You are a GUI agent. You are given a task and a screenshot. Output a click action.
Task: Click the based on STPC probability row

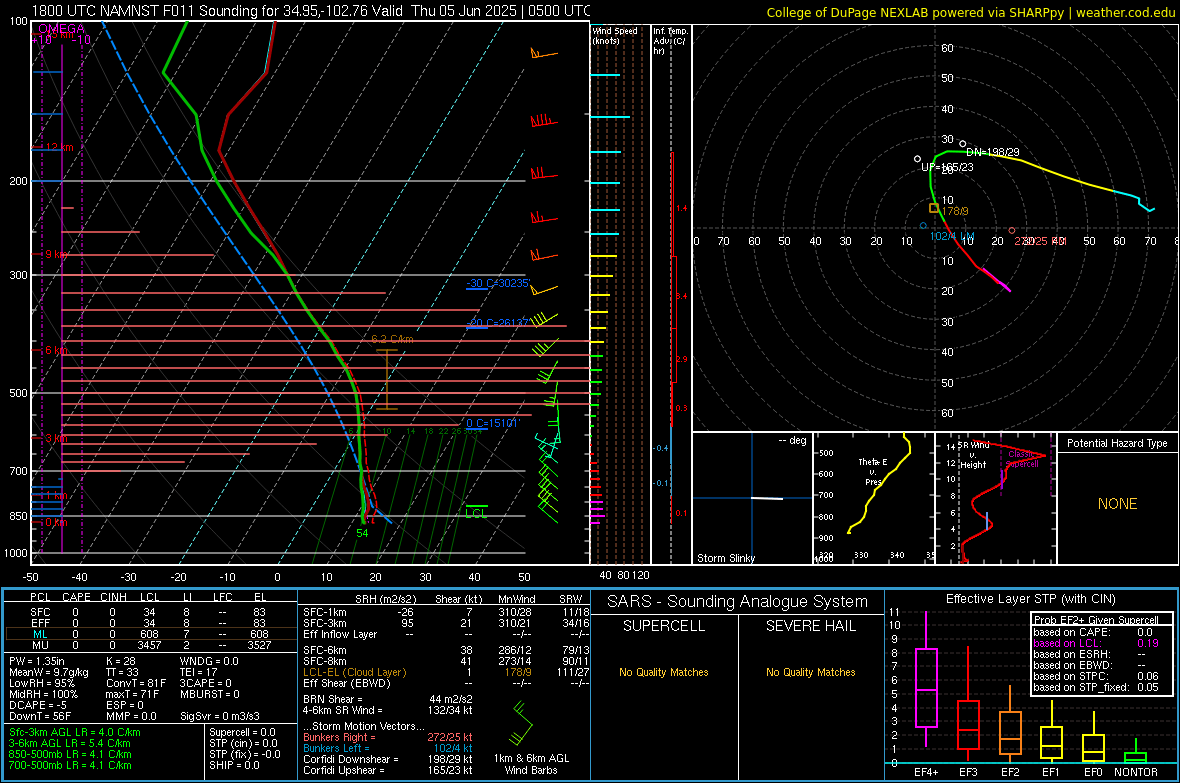(1096, 676)
